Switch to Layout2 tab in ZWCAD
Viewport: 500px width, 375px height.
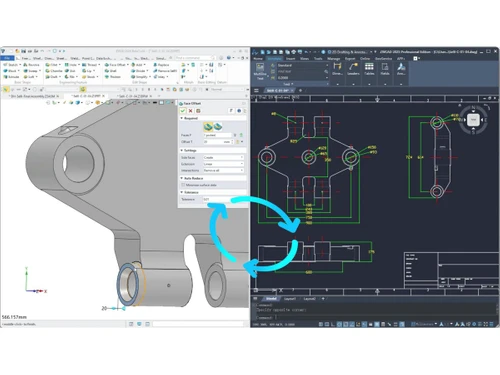pyautogui.click(x=309, y=299)
